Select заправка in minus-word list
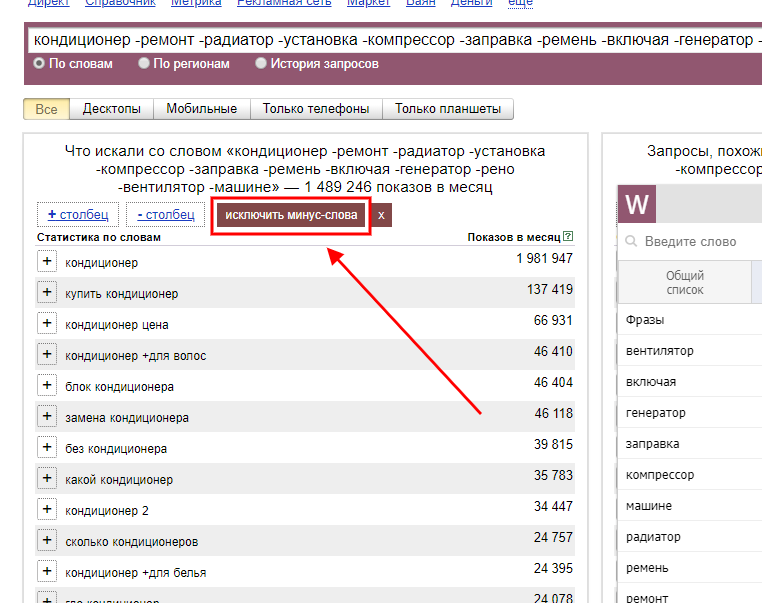The image size is (762, 603). tap(690, 444)
